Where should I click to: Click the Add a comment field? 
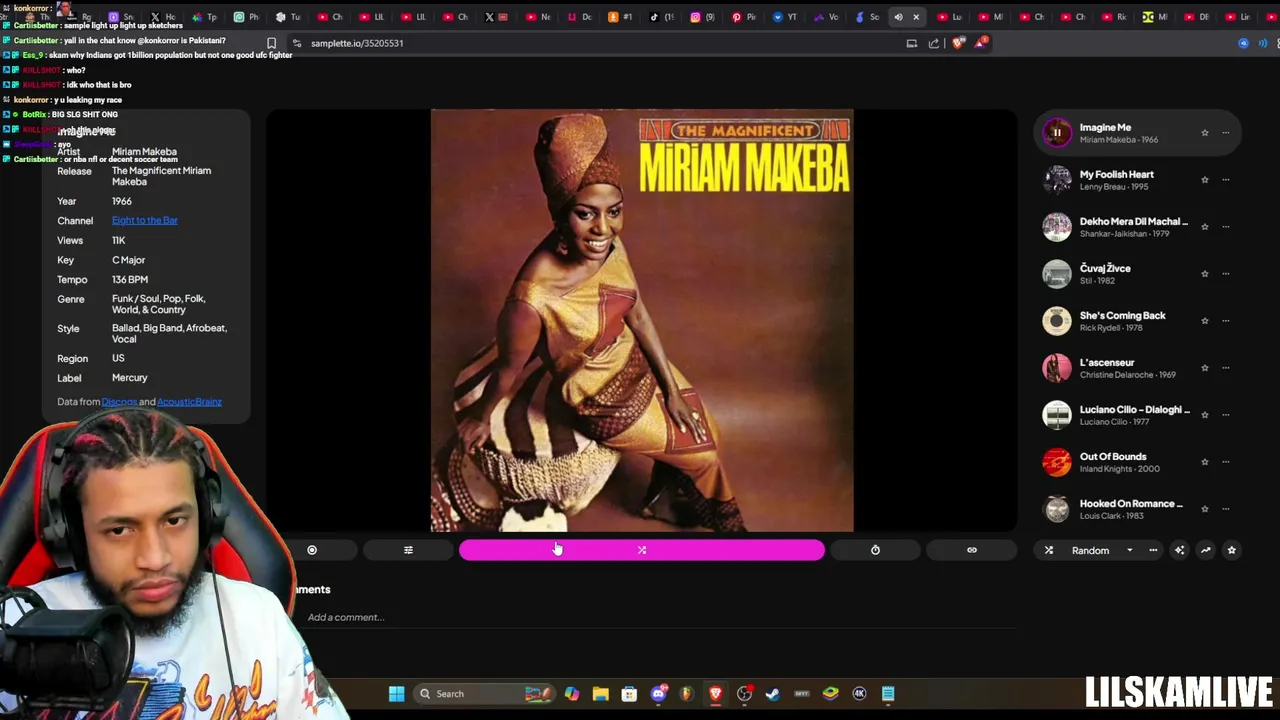[x=660, y=617]
